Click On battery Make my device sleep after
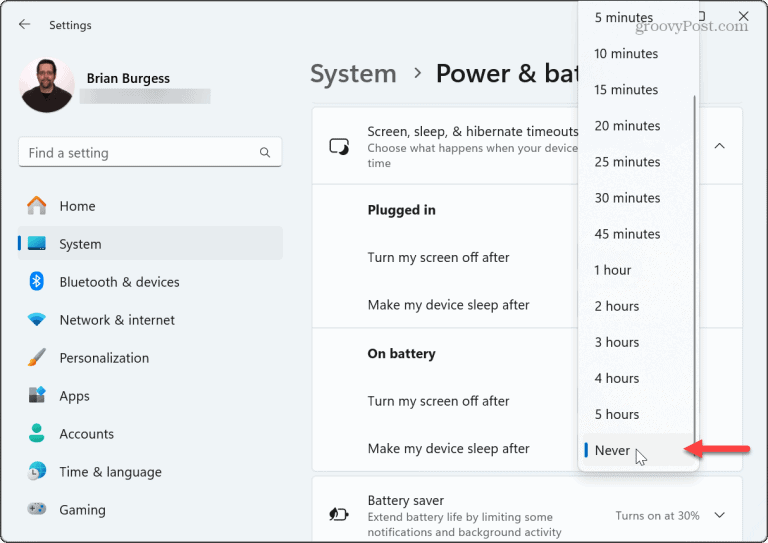 (x=449, y=449)
